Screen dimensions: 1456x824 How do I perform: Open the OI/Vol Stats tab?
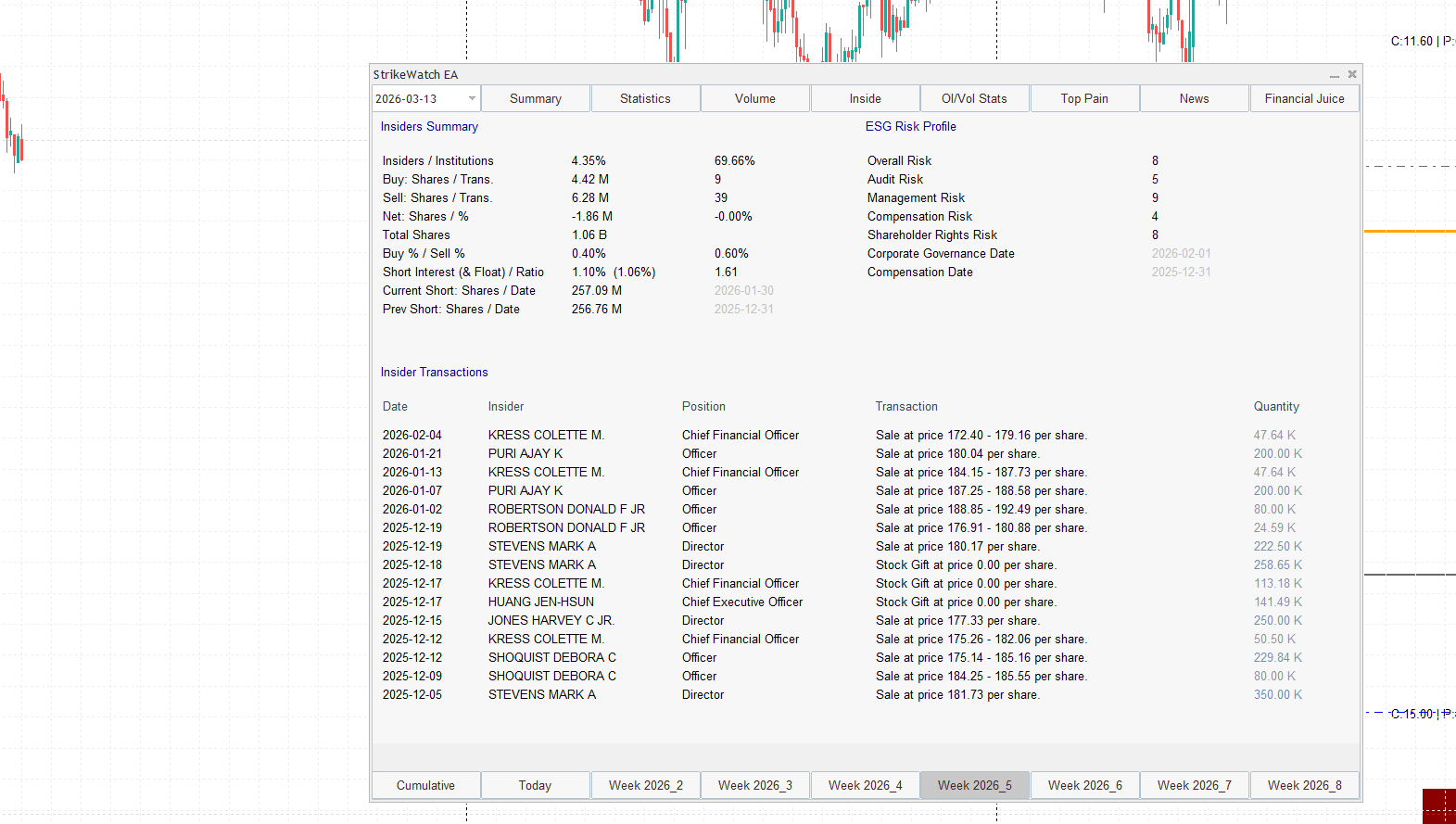point(974,98)
